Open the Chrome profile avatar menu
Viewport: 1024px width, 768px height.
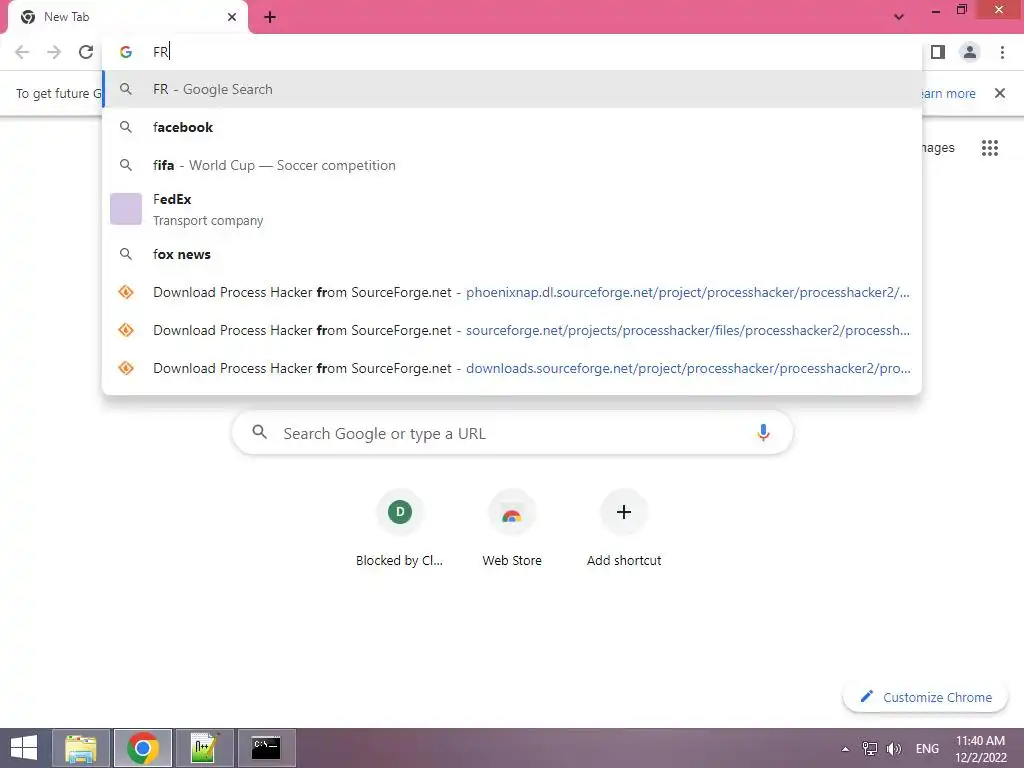coord(970,52)
